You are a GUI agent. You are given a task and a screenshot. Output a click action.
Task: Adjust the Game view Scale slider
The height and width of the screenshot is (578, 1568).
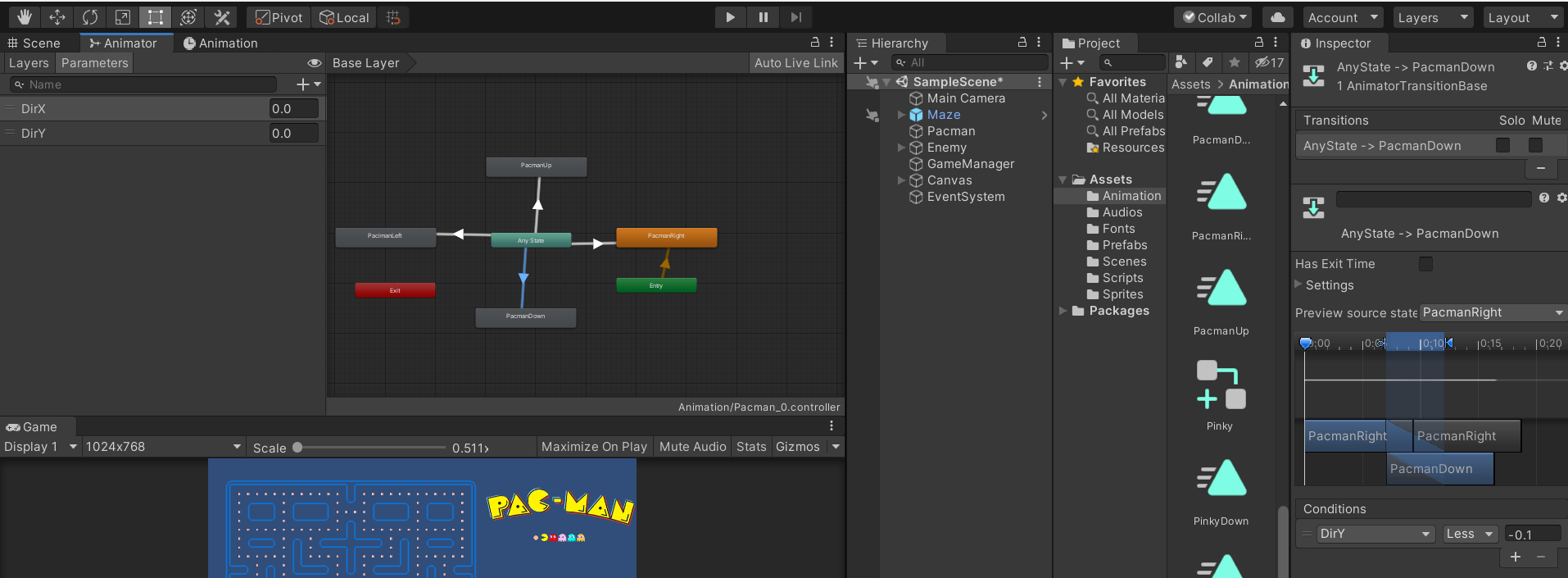298,448
